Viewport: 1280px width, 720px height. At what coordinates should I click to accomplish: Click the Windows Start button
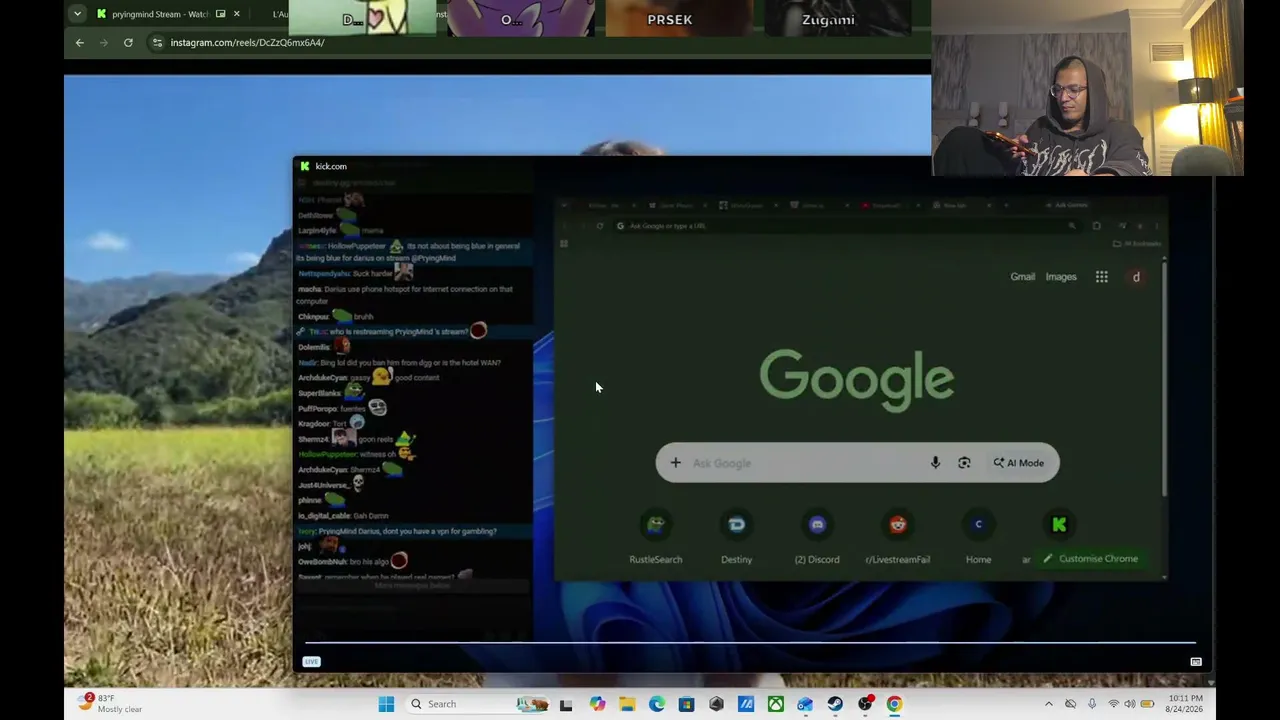coord(386,704)
